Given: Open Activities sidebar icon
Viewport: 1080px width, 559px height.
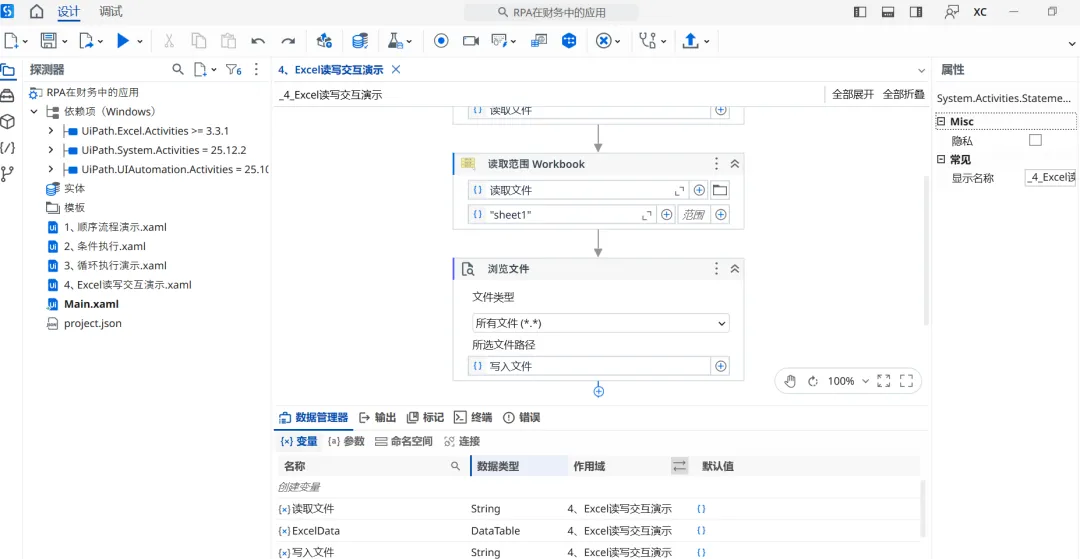Looking at the screenshot, I should click(8, 95).
